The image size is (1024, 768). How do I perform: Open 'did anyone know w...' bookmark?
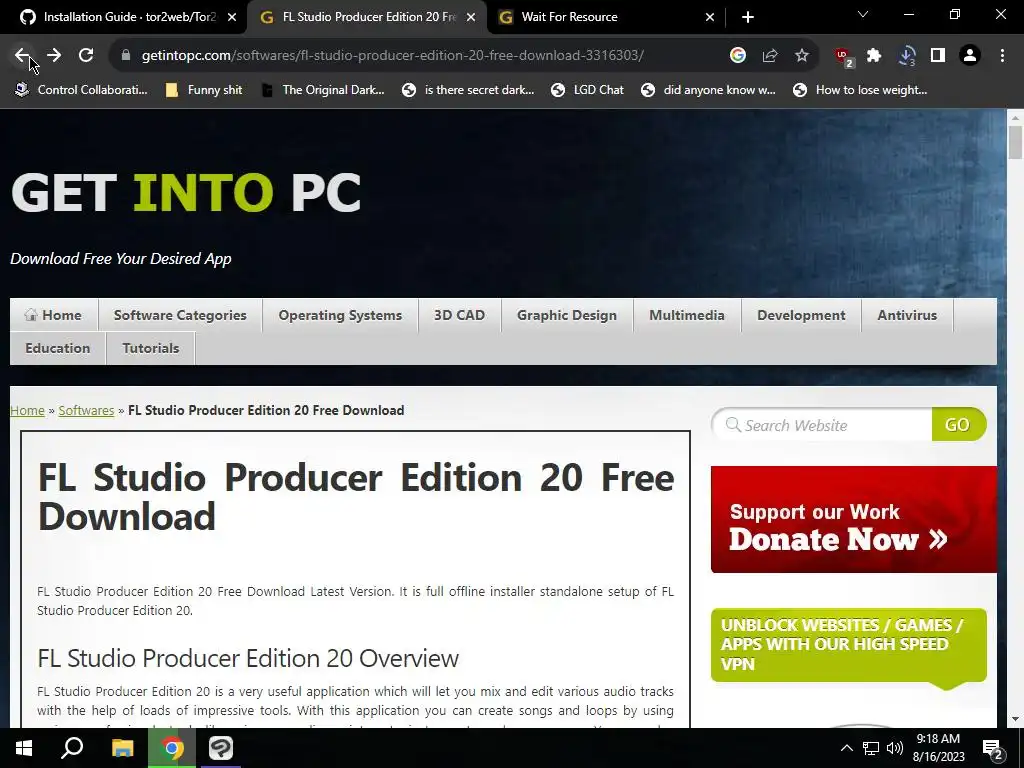click(x=709, y=90)
